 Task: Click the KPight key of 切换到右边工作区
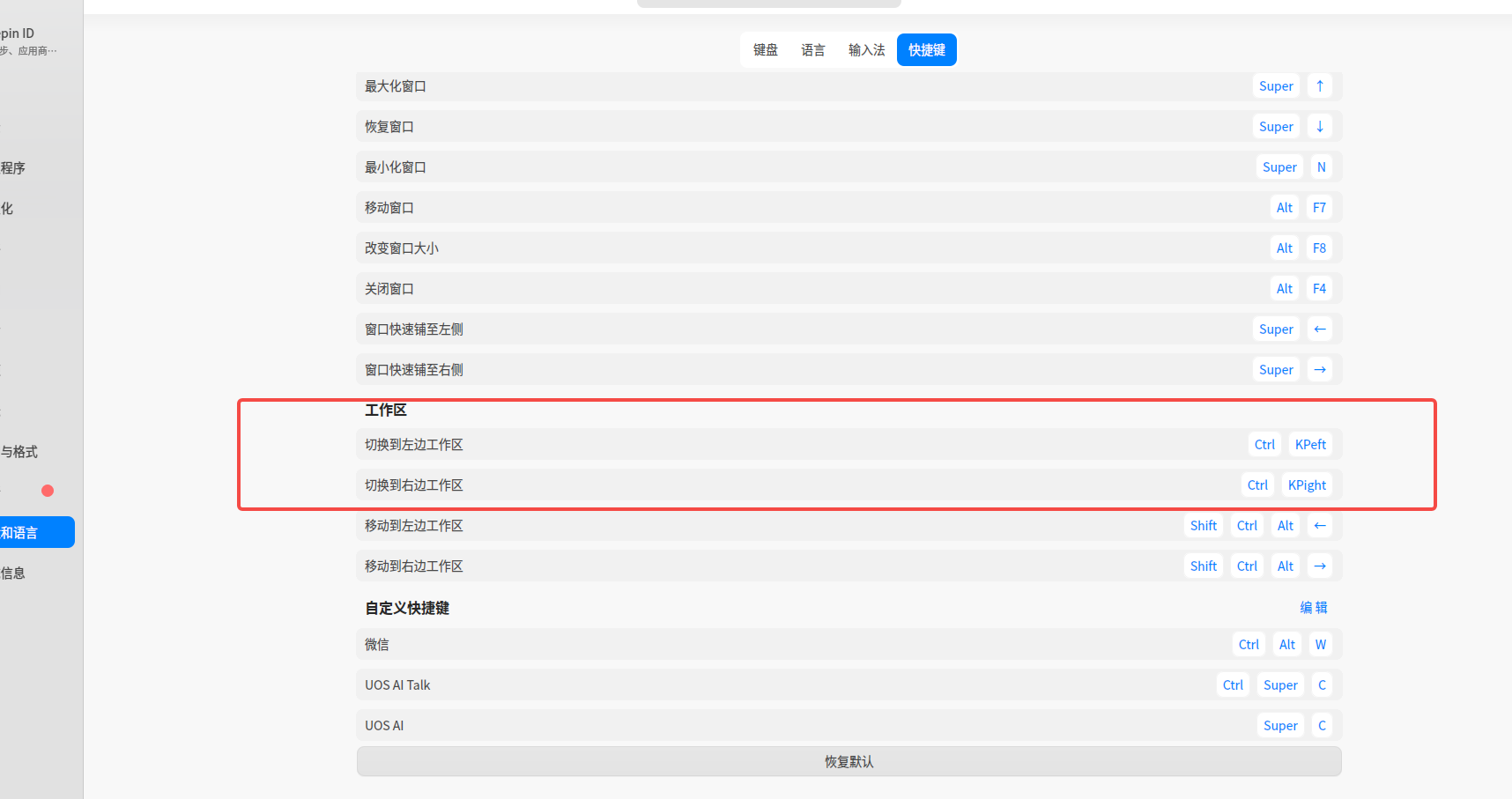click(1307, 485)
